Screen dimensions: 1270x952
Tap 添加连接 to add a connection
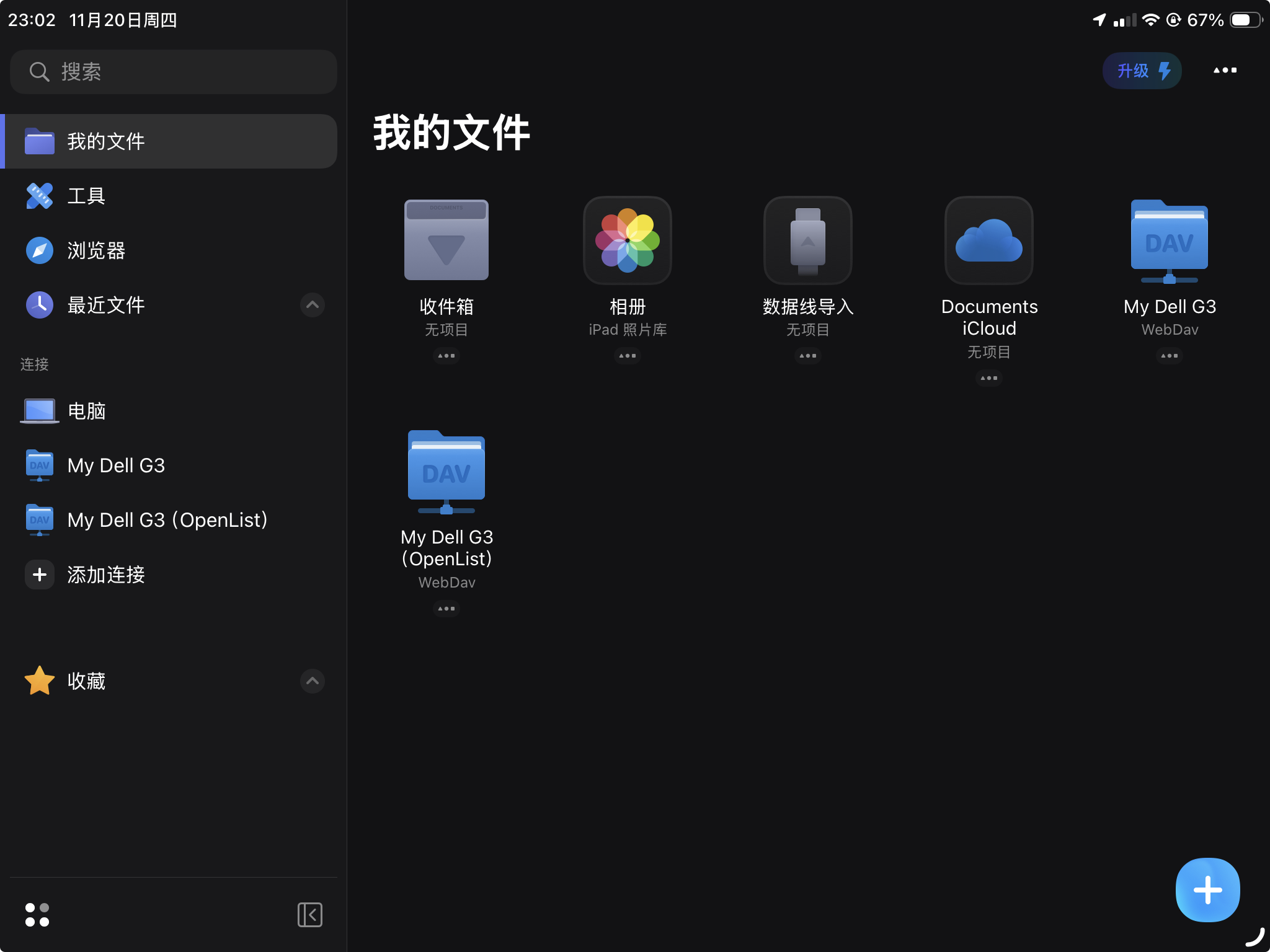[x=105, y=575]
